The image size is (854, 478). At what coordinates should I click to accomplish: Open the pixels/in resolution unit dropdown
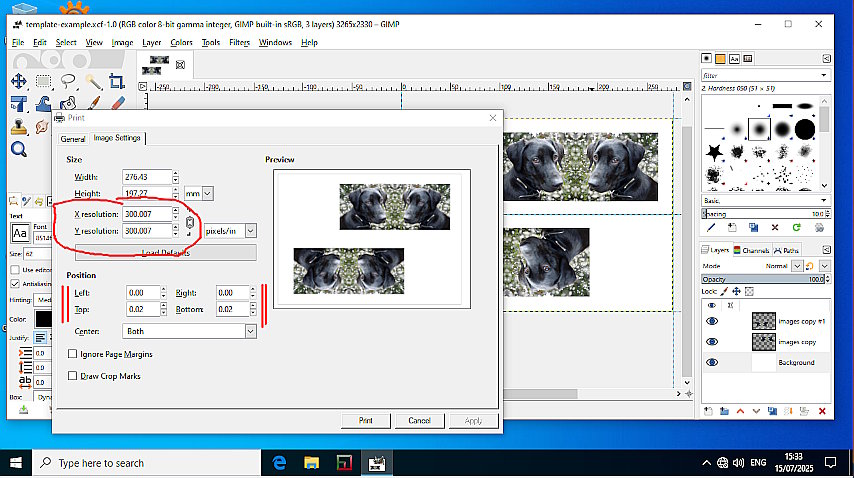click(x=230, y=231)
